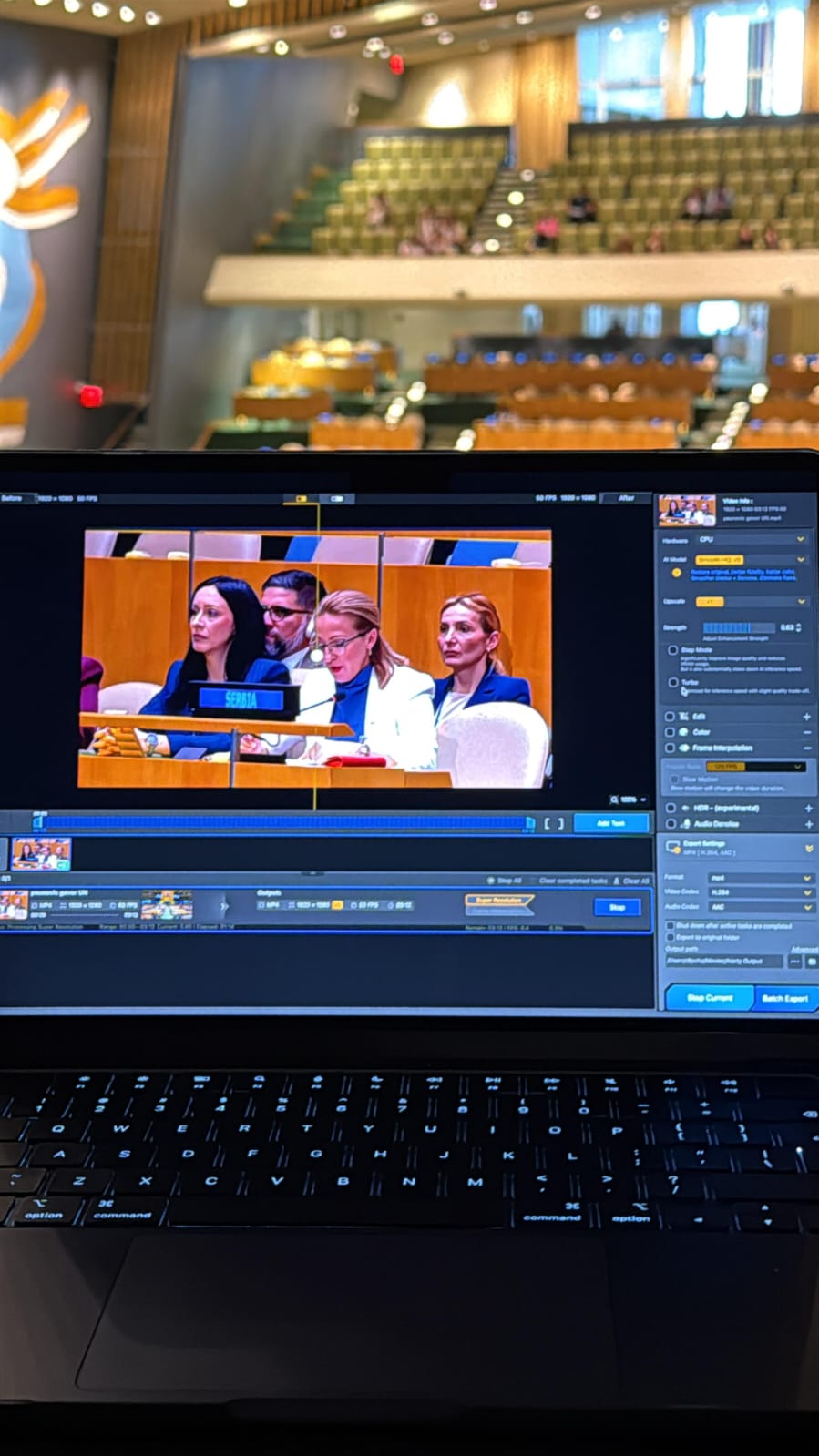Click the trim range brackets icon
Screen dimensions: 819x1456
[554, 823]
